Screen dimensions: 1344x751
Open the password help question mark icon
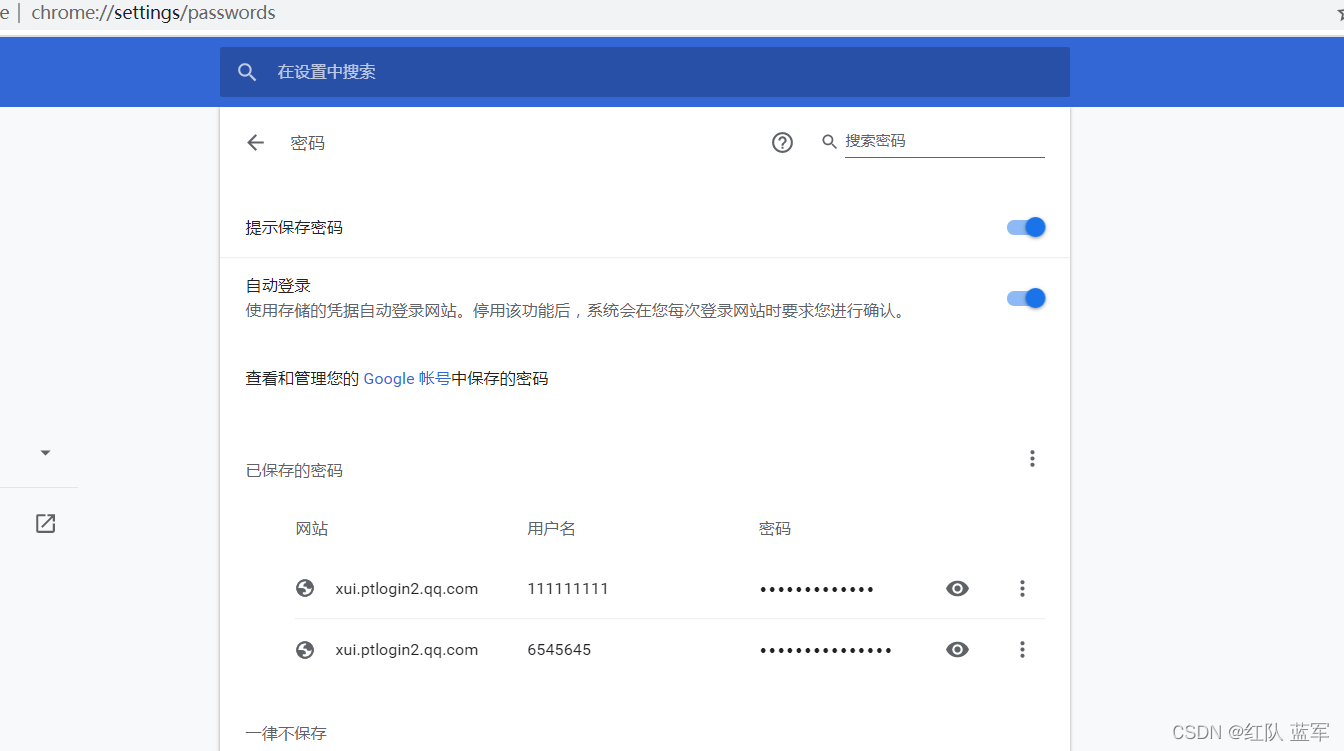tap(782, 143)
